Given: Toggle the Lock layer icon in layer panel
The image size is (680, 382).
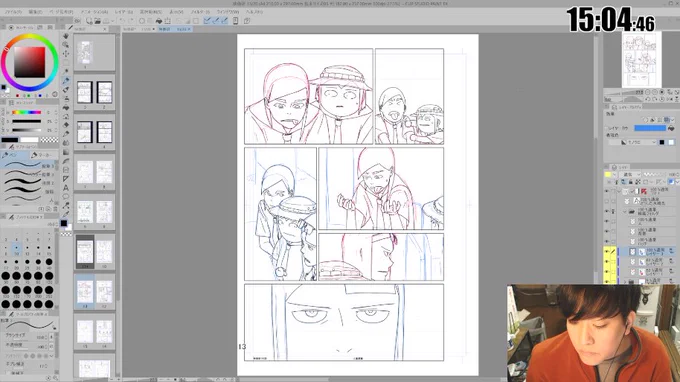Looking at the screenshot, I should [631, 182].
